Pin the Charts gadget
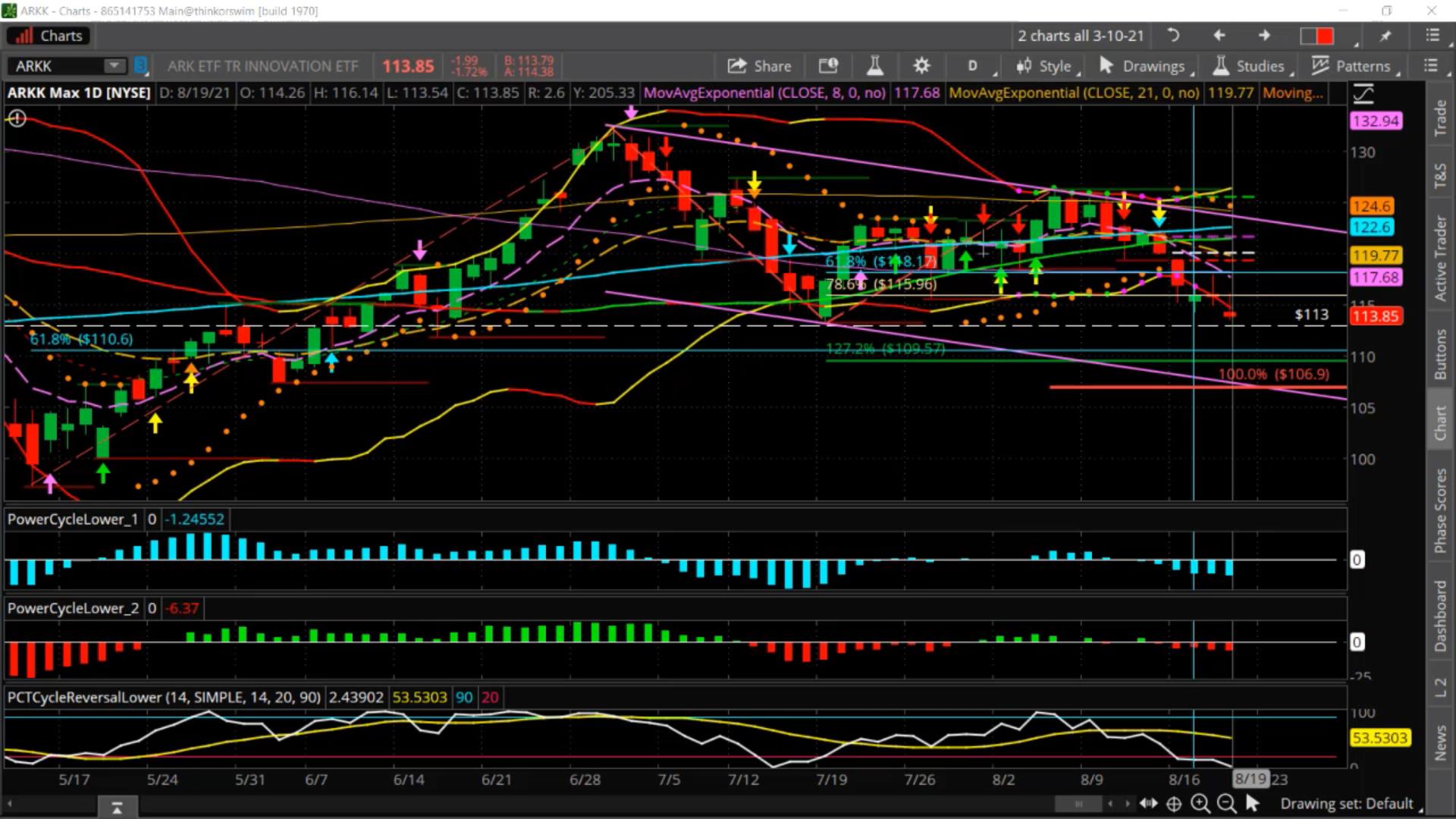Image resolution: width=1456 pixels, height=819 pixels. (1385, 36)
